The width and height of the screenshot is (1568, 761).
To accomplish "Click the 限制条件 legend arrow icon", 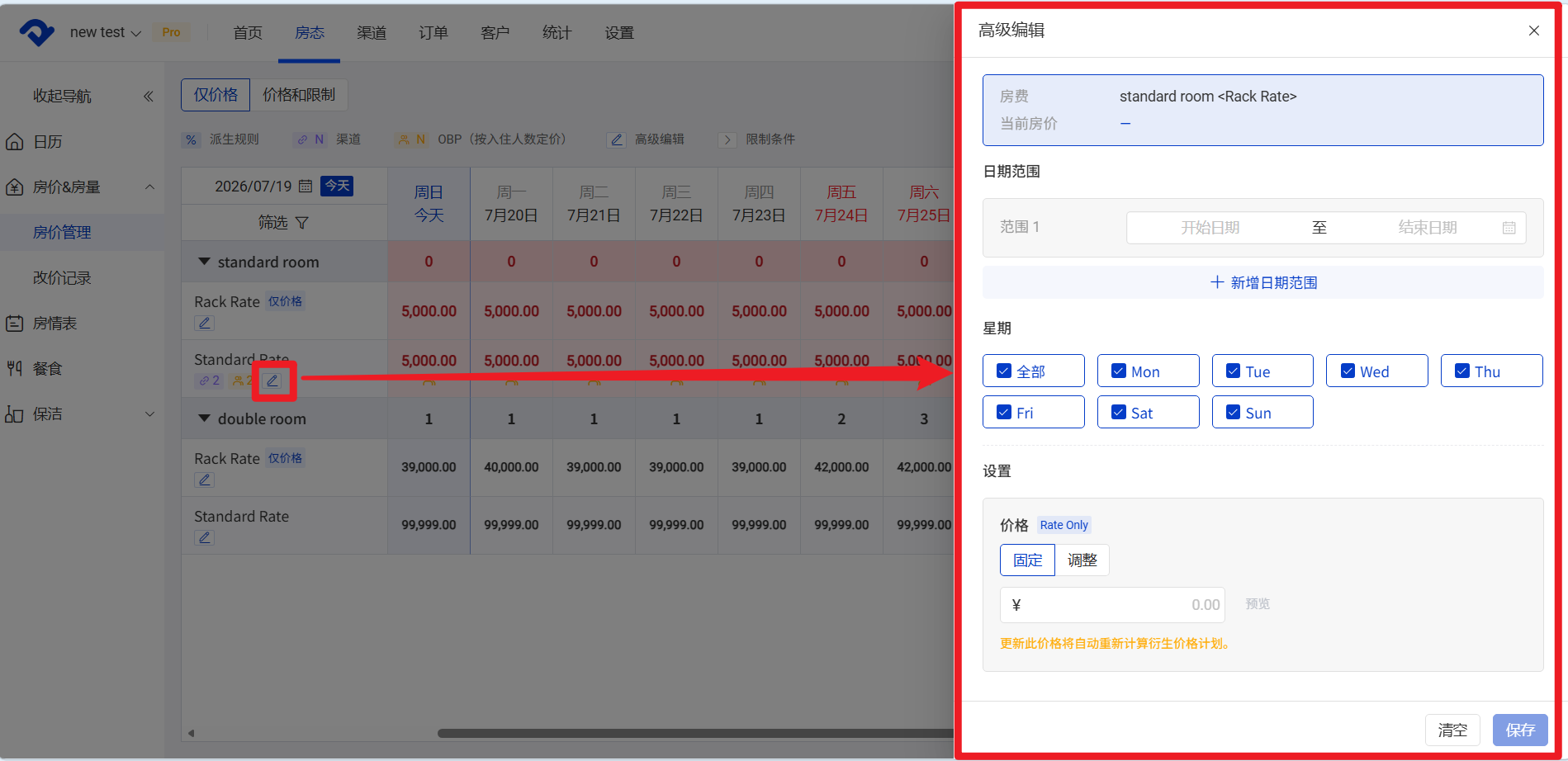I will (x=727, y=139).
